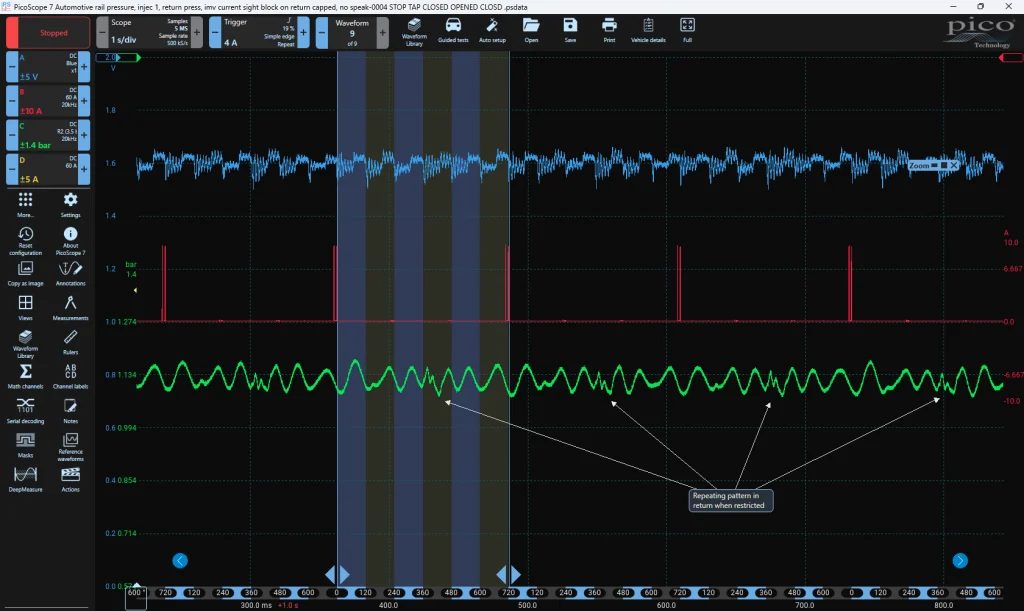Click blue right arrow for next waveform
The height and width of the screenshot is (611, 1024).
point(960,561)
